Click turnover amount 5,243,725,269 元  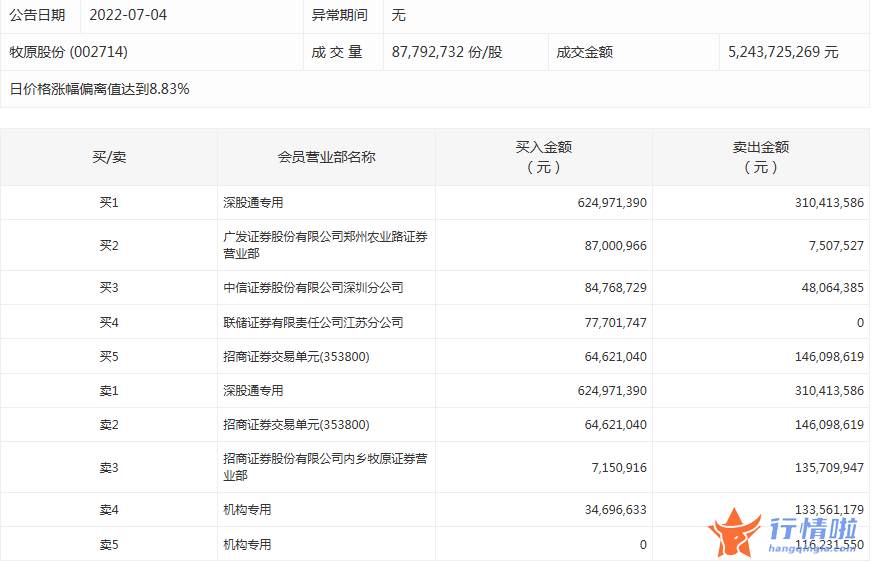[783, 52]
